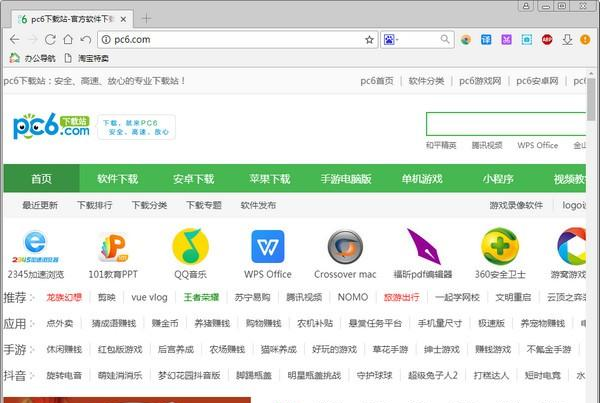Close the pc6下载站 browser tab
600x403 pixels.
tap(123, 19)
